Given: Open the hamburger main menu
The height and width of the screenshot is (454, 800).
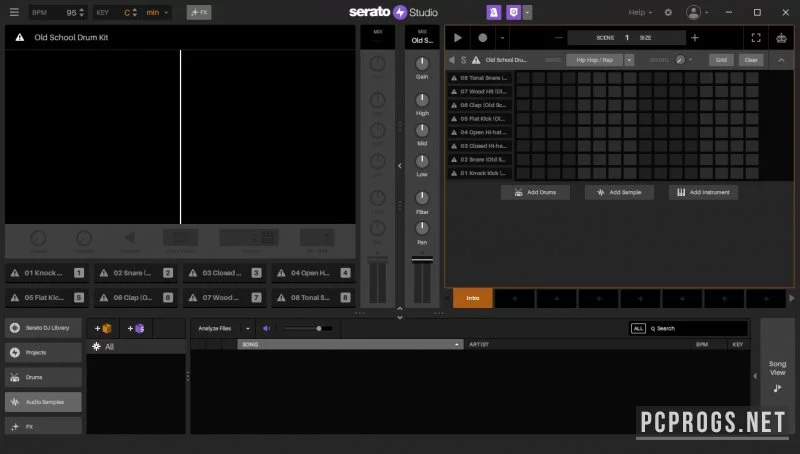Looking at the screenshot, I should click(x=14, y=12).
